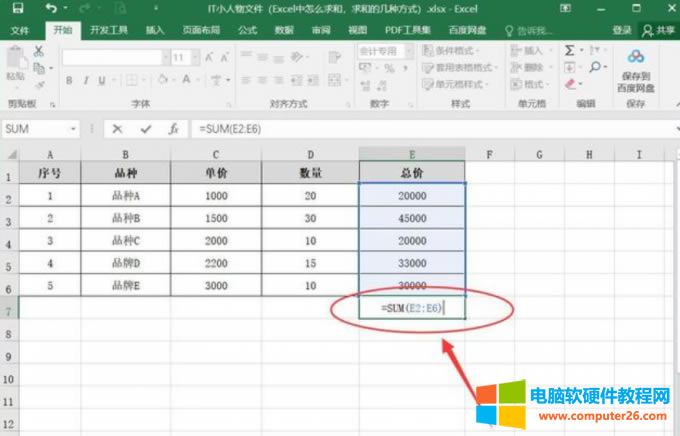This screenshot has width=680, height=436.
Task: Open the 文件 menu
Action: coord(19,30)
